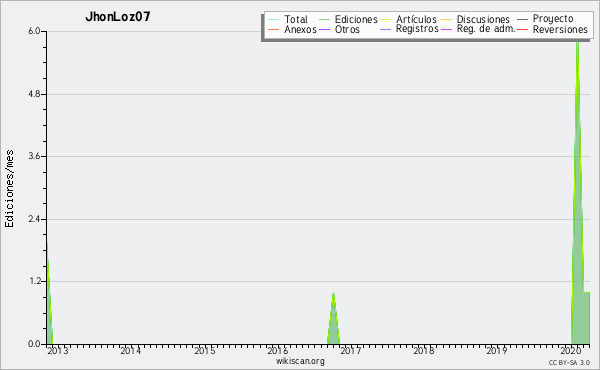Click the JhonLoz07 chart title
600x370 pixels.
point(118,16)
